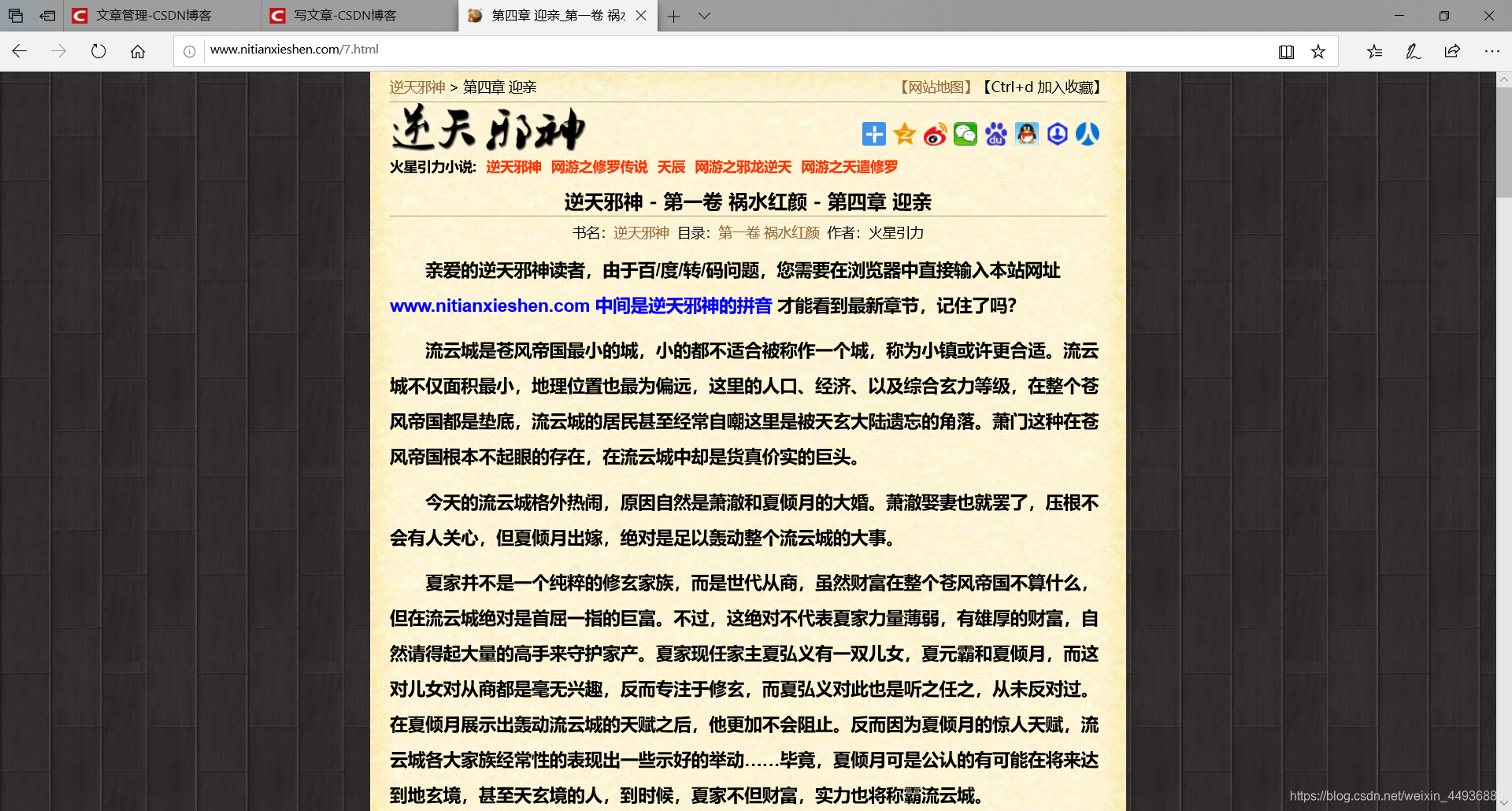
Task: Open 逆天邪神 breadcrumb link
Action: pos(417,87)
